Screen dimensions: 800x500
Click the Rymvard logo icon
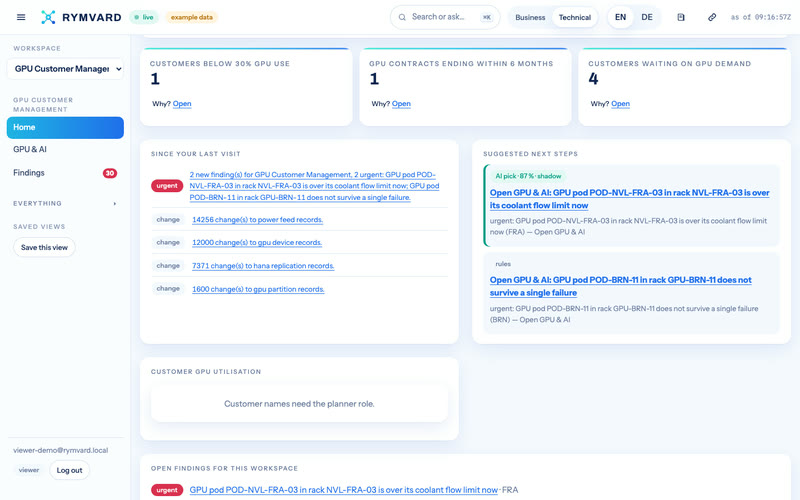click(48, 17)
